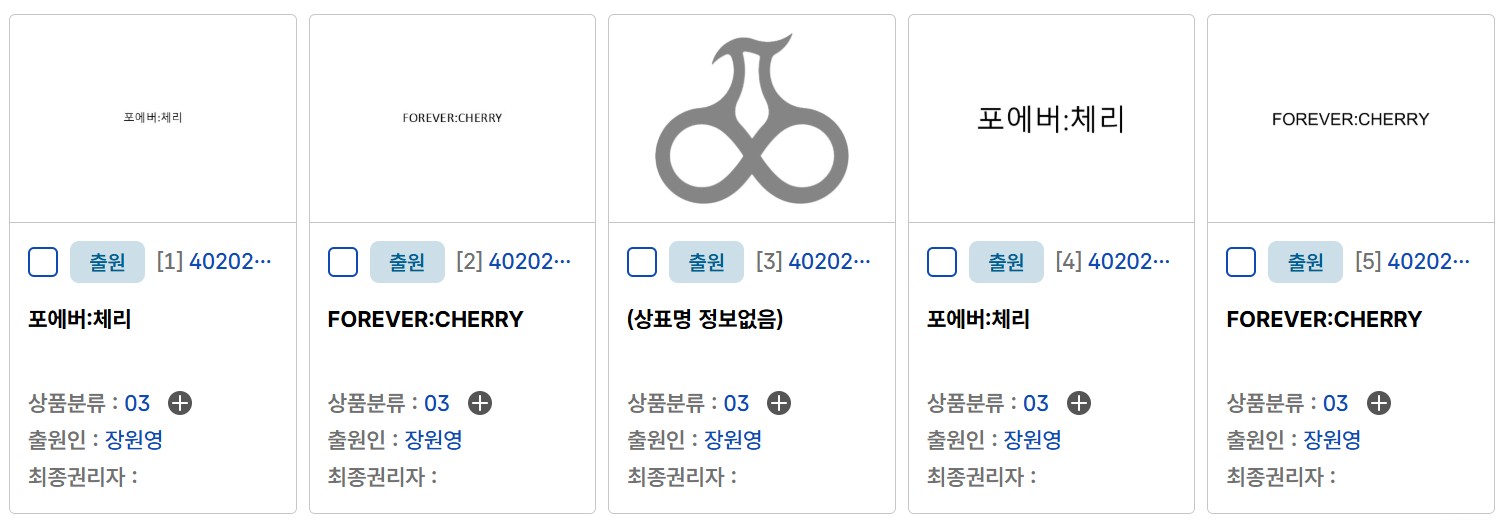Viewport: 1504px width, 520px height.
Task: Enable the checkbox for result [5]
Action: click(1241, 262)
